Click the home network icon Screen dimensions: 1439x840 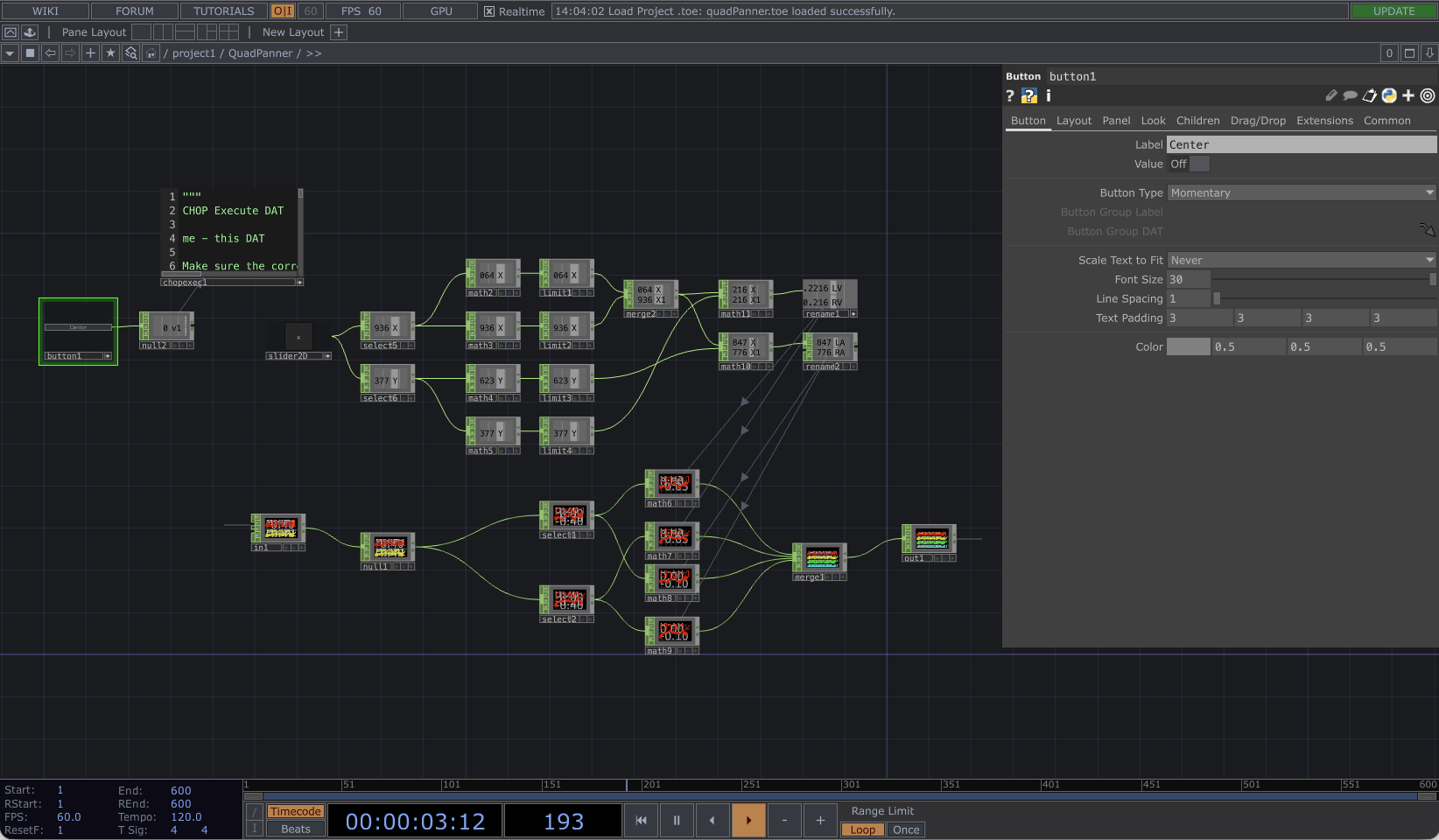151,53
